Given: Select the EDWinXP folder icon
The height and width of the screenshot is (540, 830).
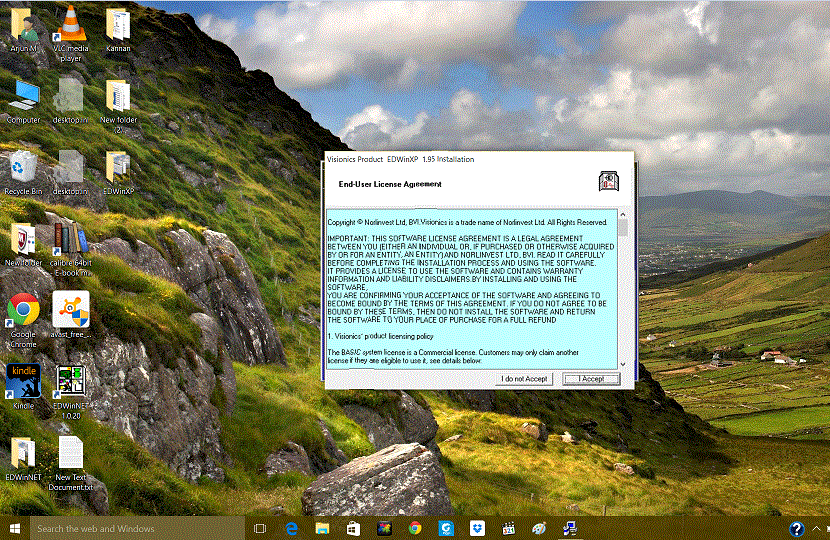Looking at the screenshot, I should pyautogui.click(x=118, y=173).
